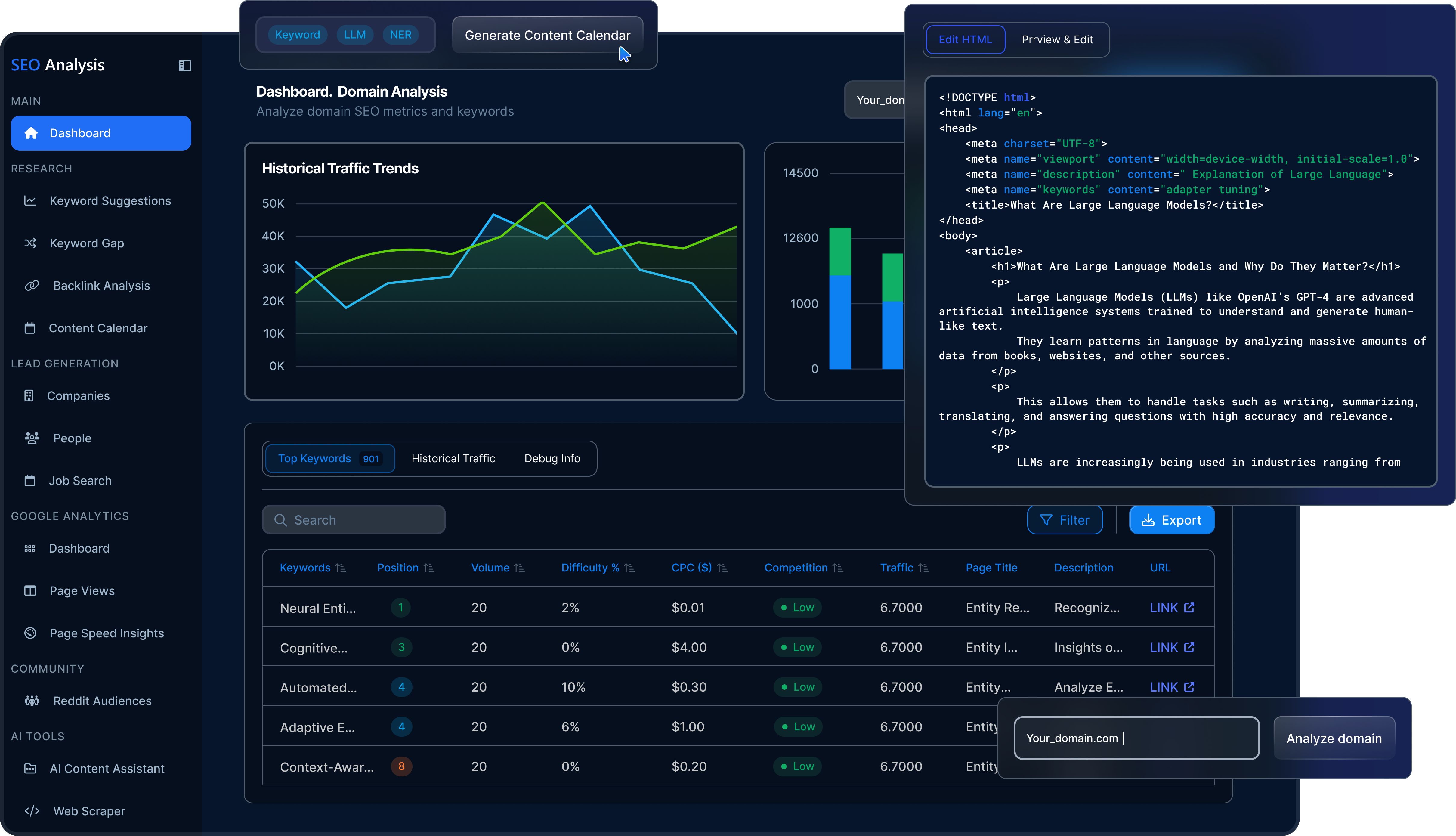Screen dimensions: 1456x836
Task: Toggle the NER mode chip
Action: pyautogui.click(x=400, y=34)
